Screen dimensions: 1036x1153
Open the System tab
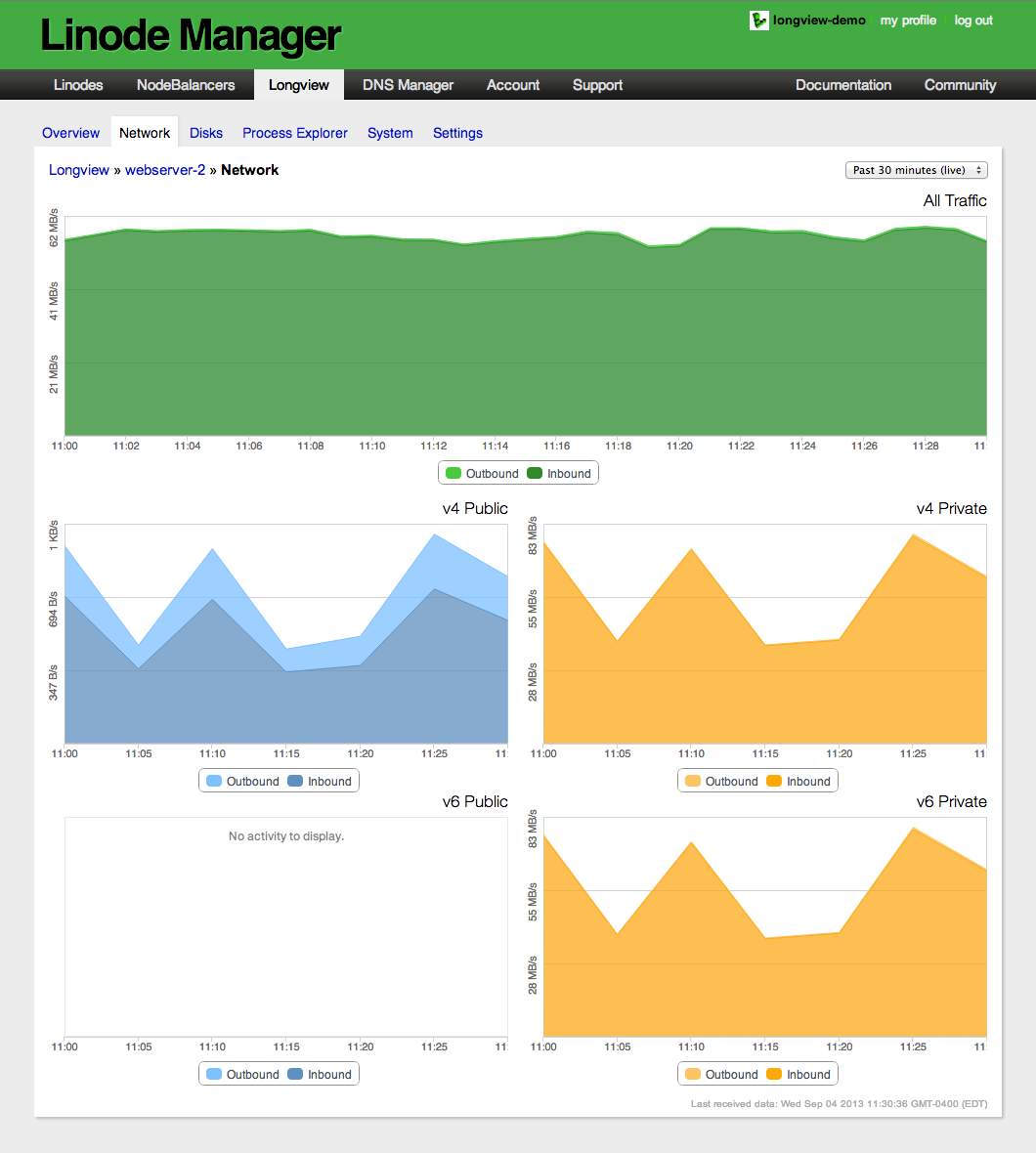click(390, 133)
